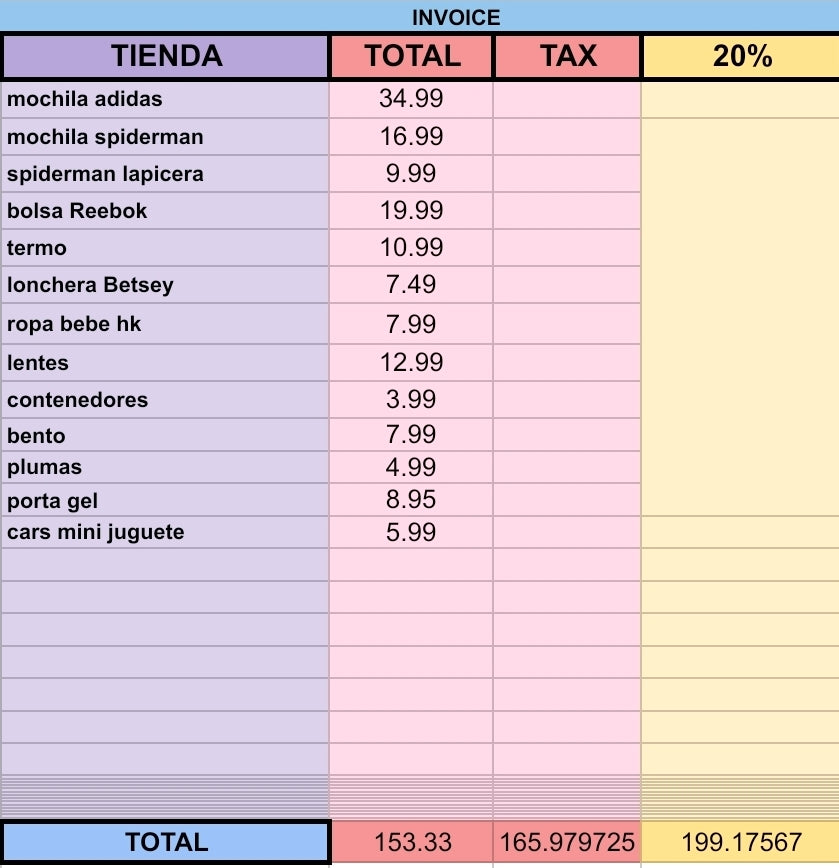Viewport: 839px width, 868px height.
Task: Select the 199.17567 final total cell
Action: 741,842
